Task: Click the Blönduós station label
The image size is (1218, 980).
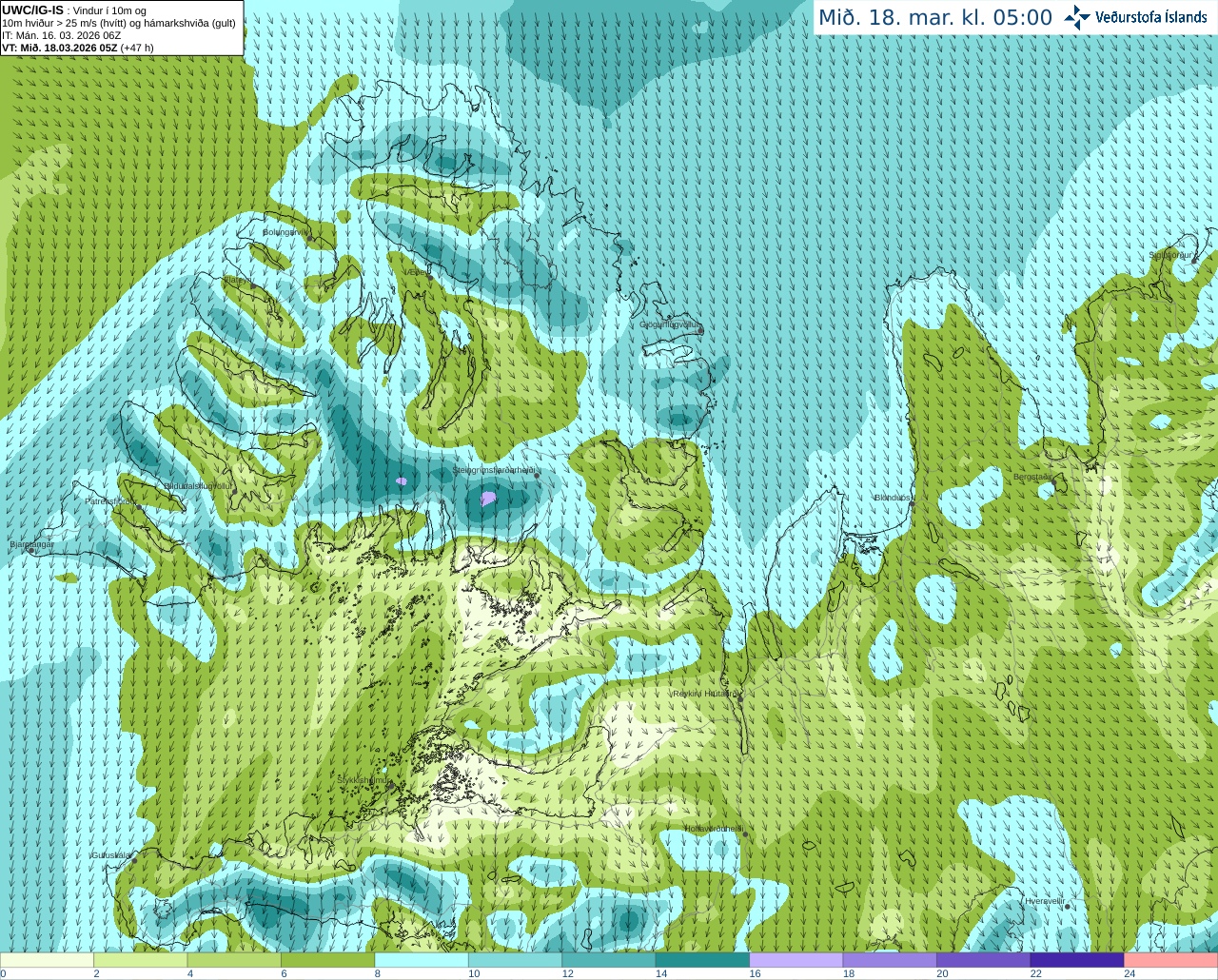Action: coord(892,498)
